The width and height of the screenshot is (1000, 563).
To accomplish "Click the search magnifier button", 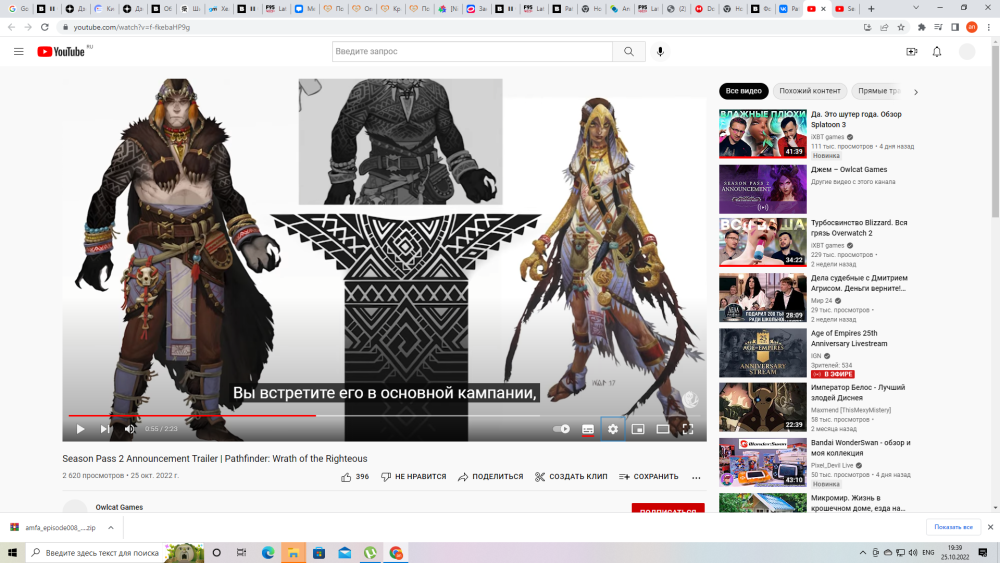I will click(628, 51).
